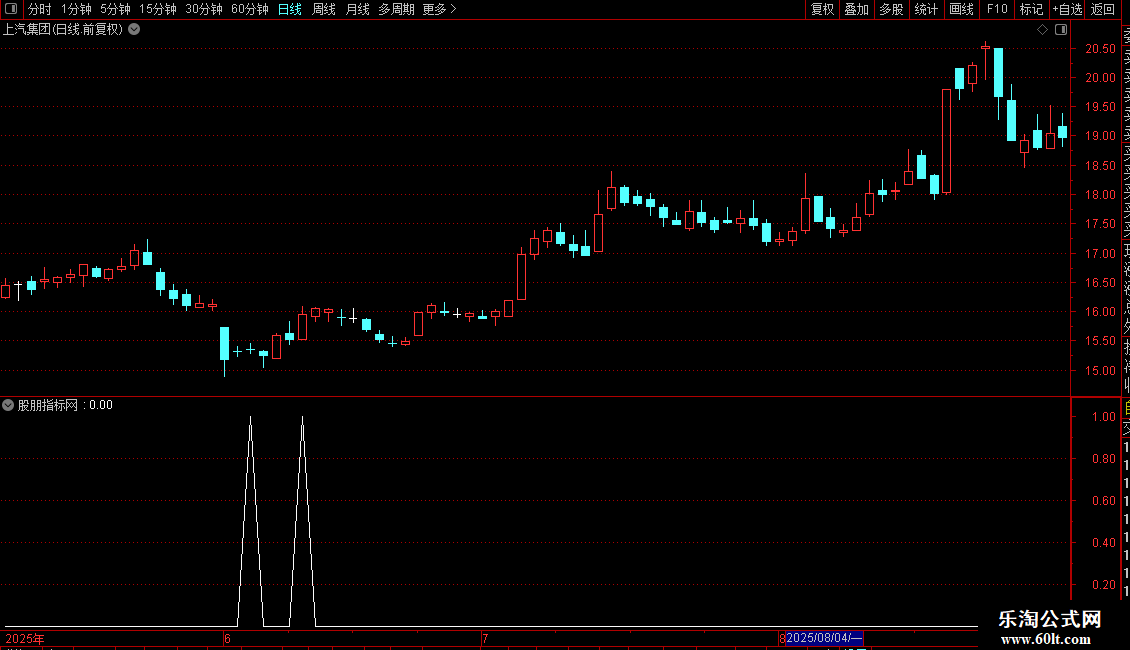The width and height of the screenshot is (1130, 650).
Task: Click the 0.20 indicator scale label
Action: 1104,584
